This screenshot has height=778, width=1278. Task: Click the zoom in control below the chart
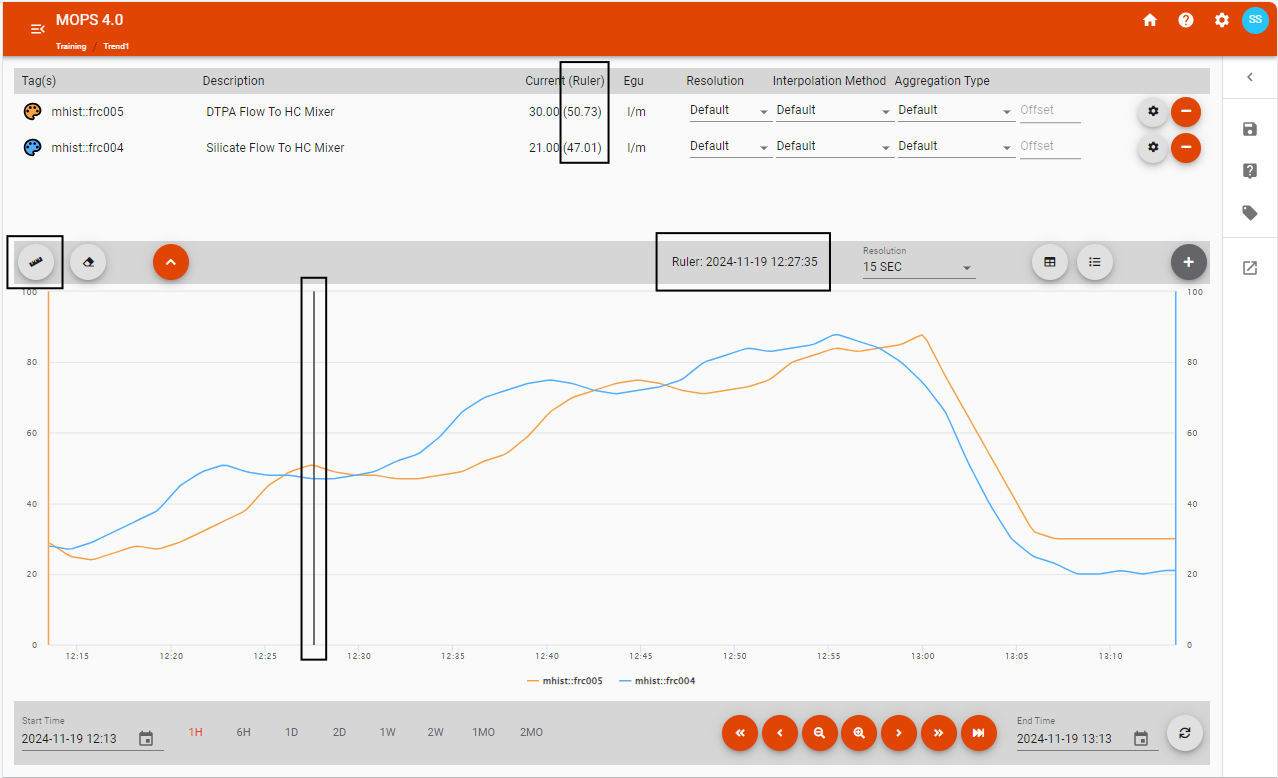coord(859,733)
